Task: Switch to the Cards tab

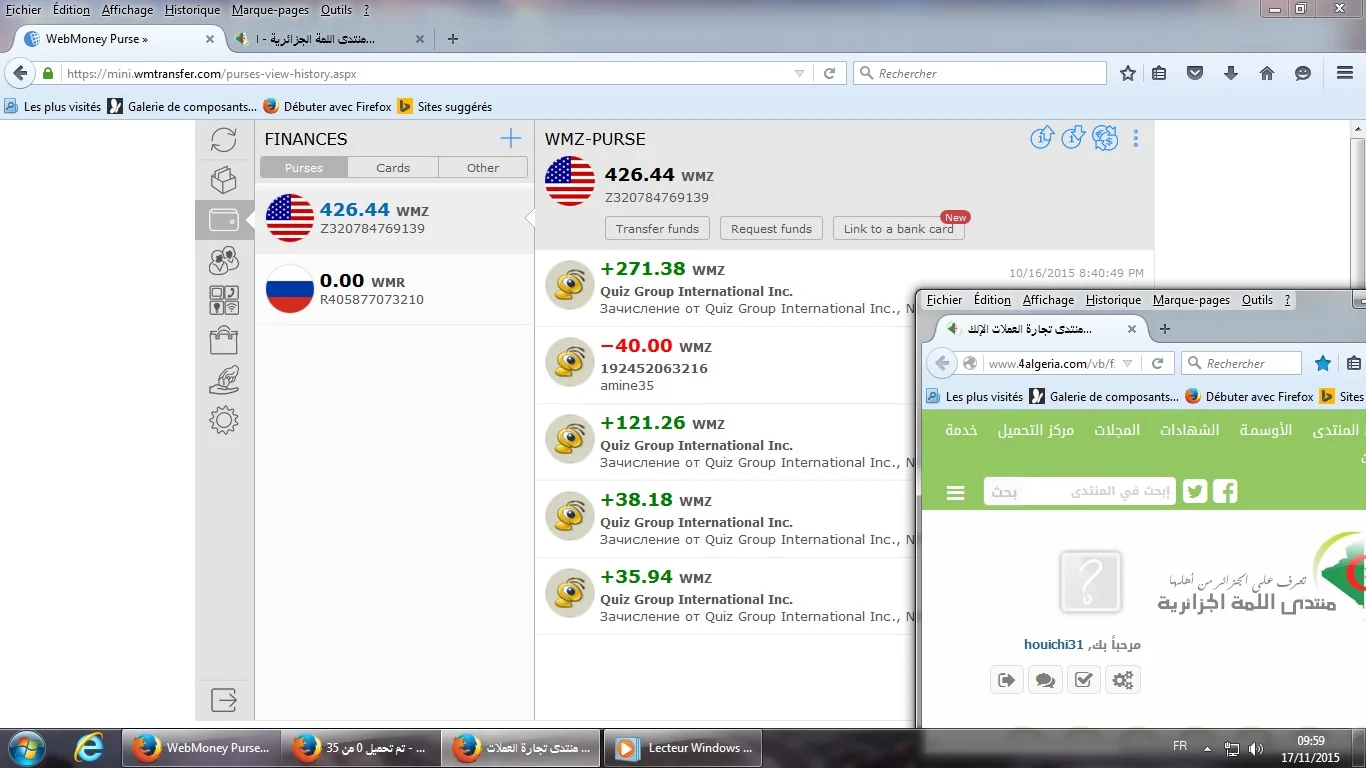Action: coord(393,168)
